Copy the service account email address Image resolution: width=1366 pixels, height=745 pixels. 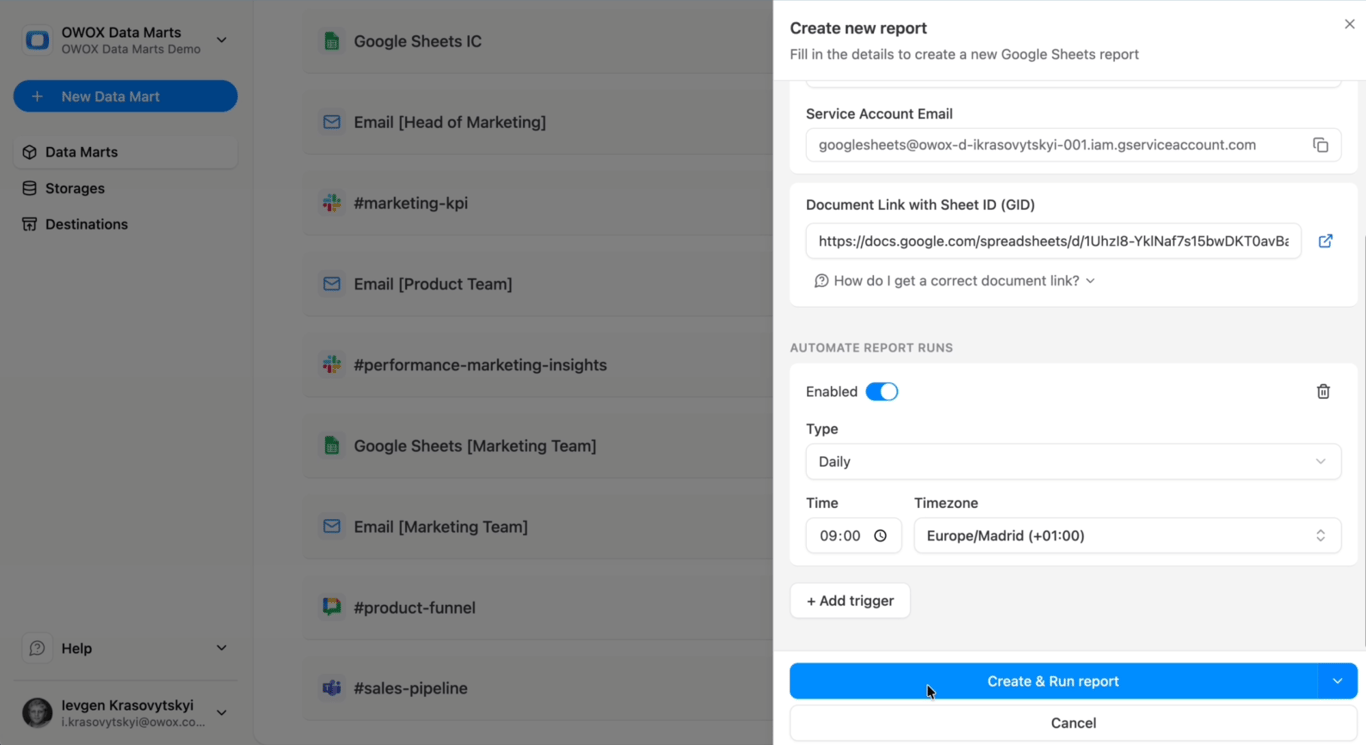coord(1320,145)
